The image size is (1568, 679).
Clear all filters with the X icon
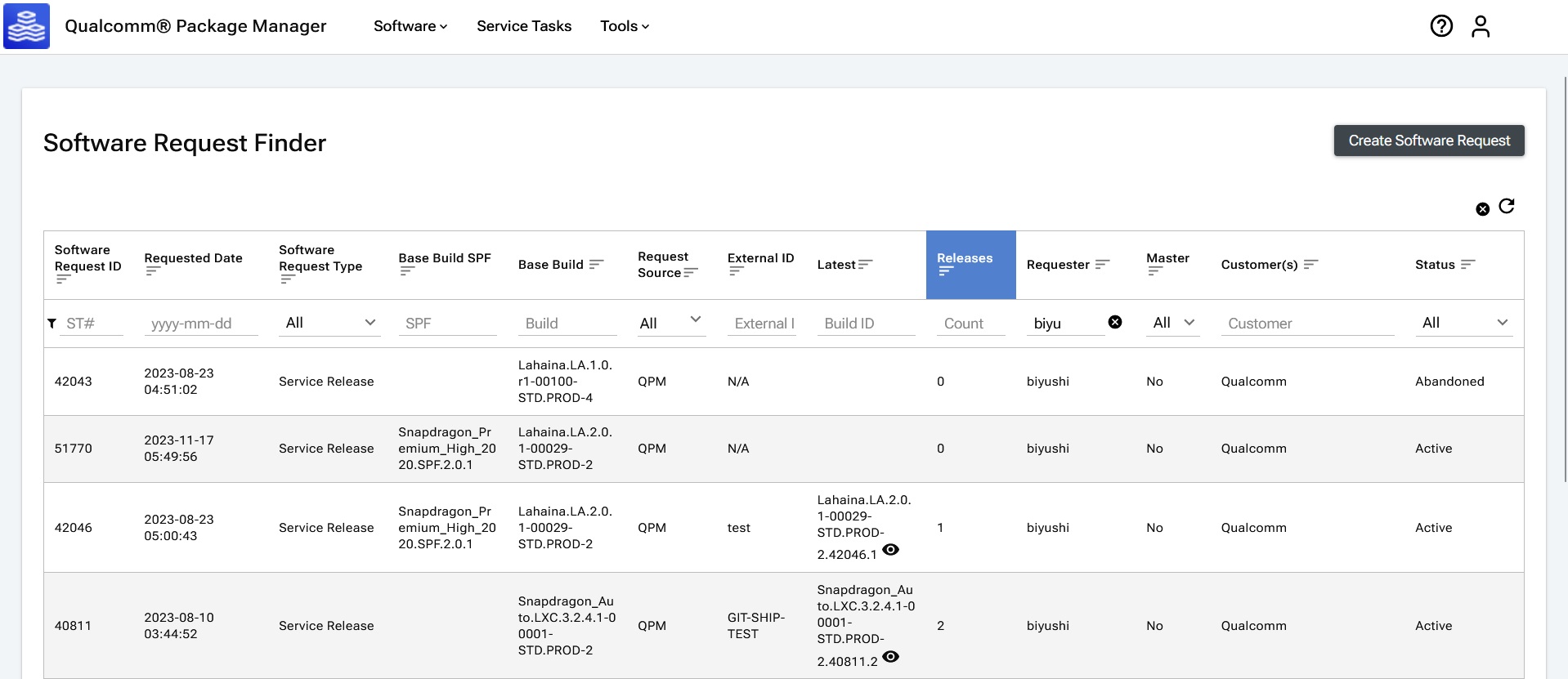point(1482,209)
